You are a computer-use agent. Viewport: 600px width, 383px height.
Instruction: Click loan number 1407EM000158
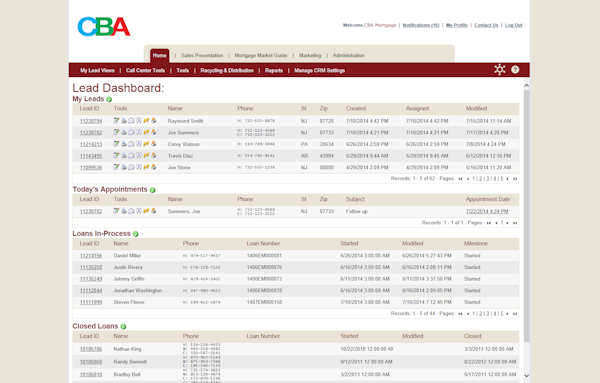pyautogui.click(x=264, y=302)
